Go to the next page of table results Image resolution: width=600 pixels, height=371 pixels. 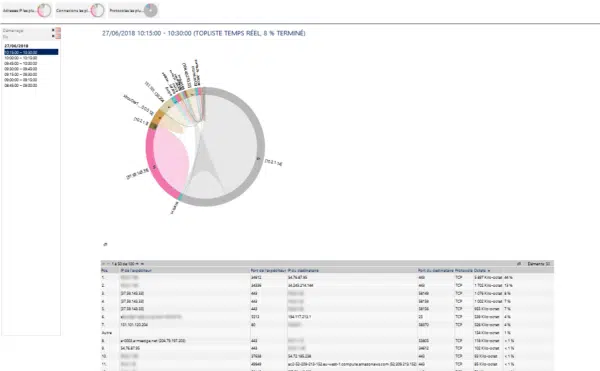tap(137, 264)
